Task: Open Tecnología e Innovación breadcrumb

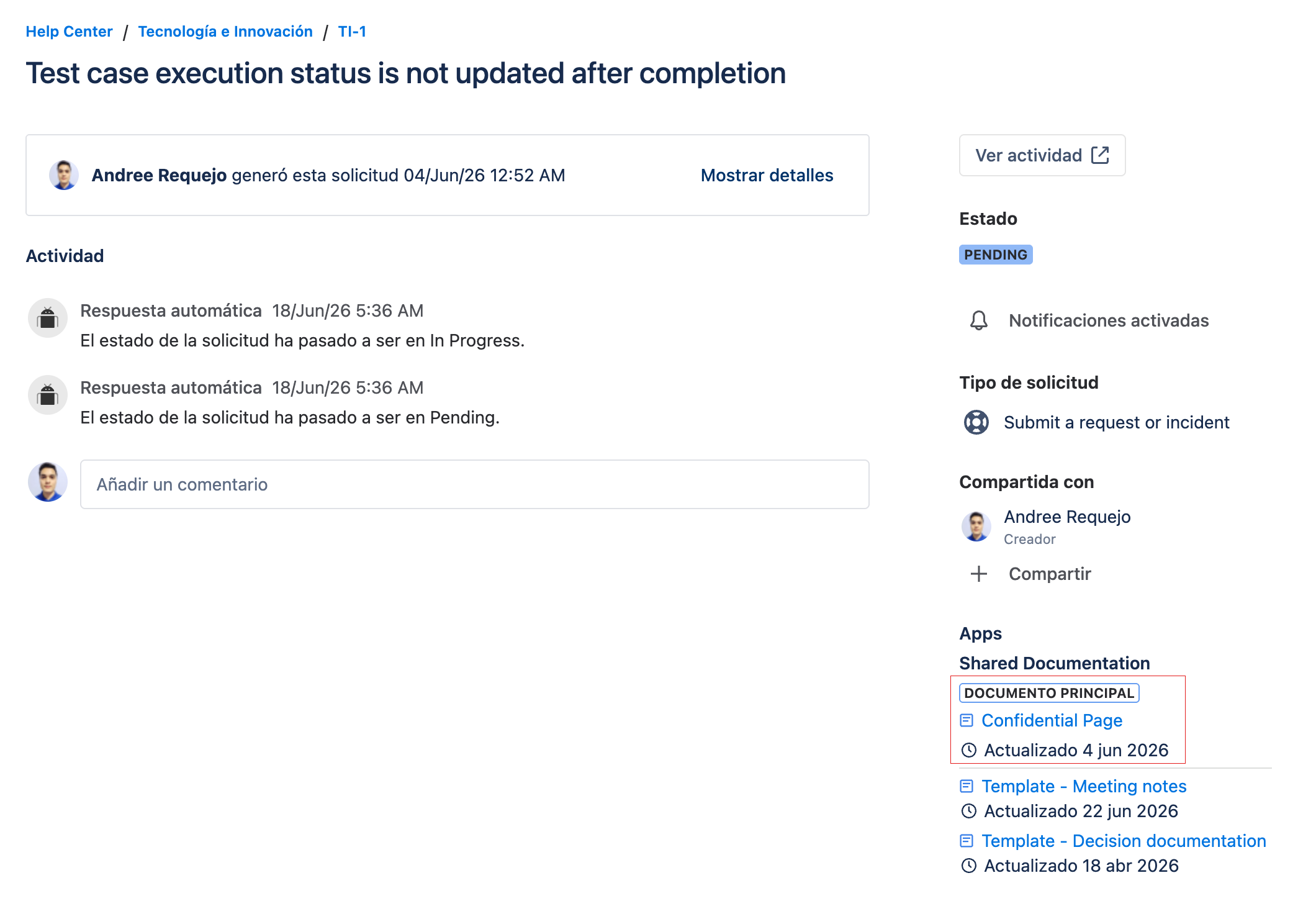Action: coord(225,31)
